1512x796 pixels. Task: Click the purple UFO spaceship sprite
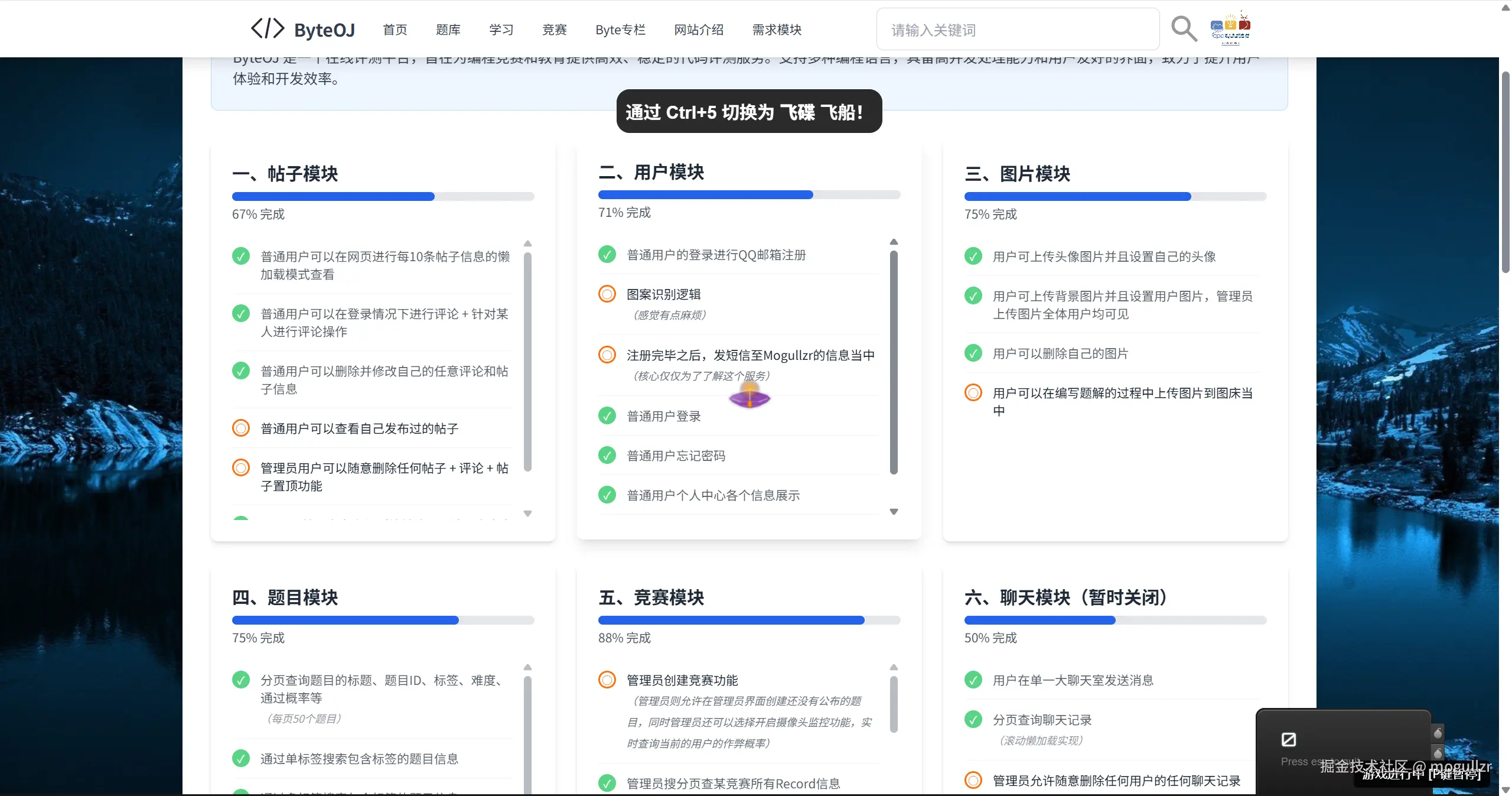tap(750, 398)
